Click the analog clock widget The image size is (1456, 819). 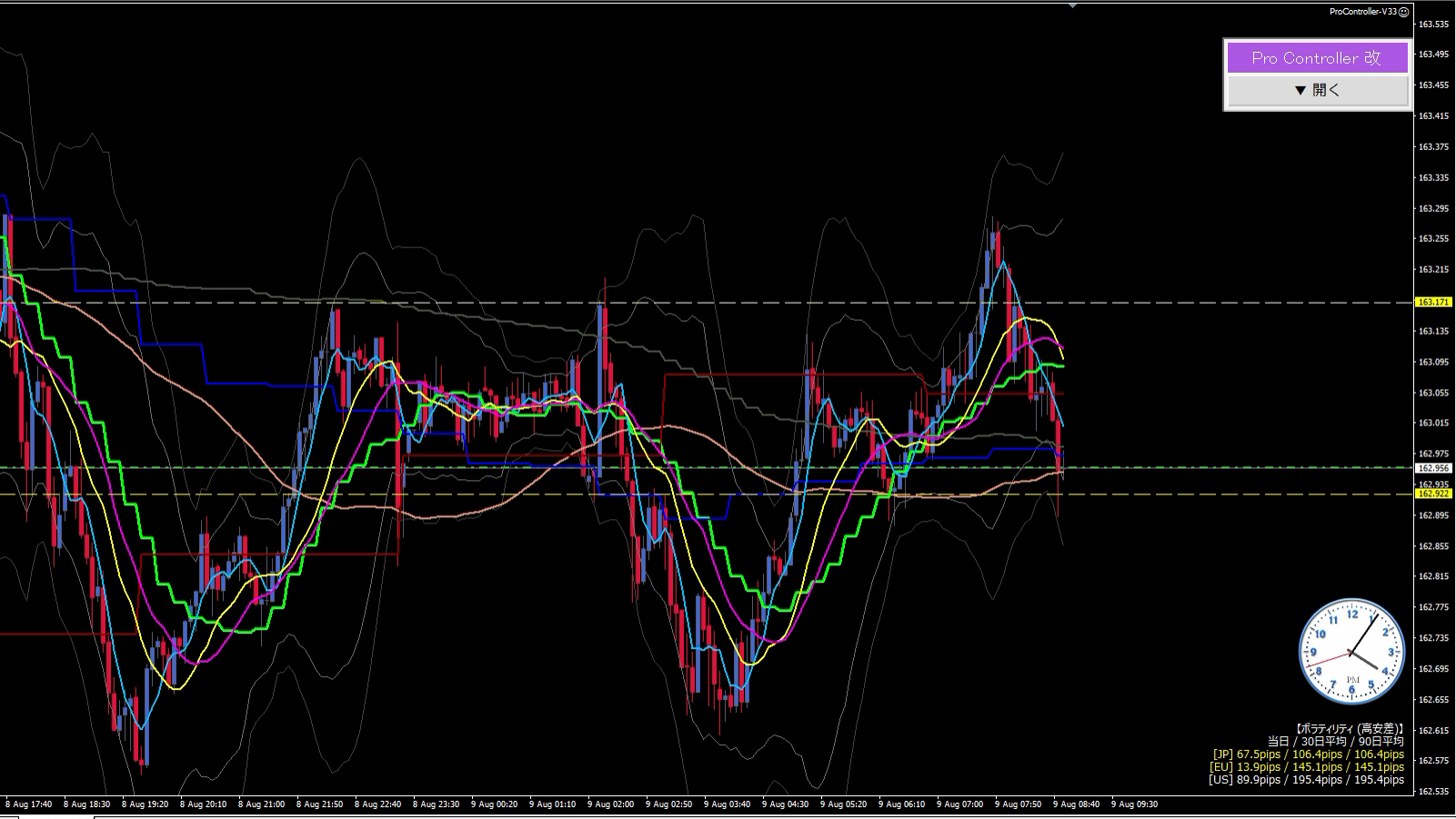click(x=1352, y=651)
